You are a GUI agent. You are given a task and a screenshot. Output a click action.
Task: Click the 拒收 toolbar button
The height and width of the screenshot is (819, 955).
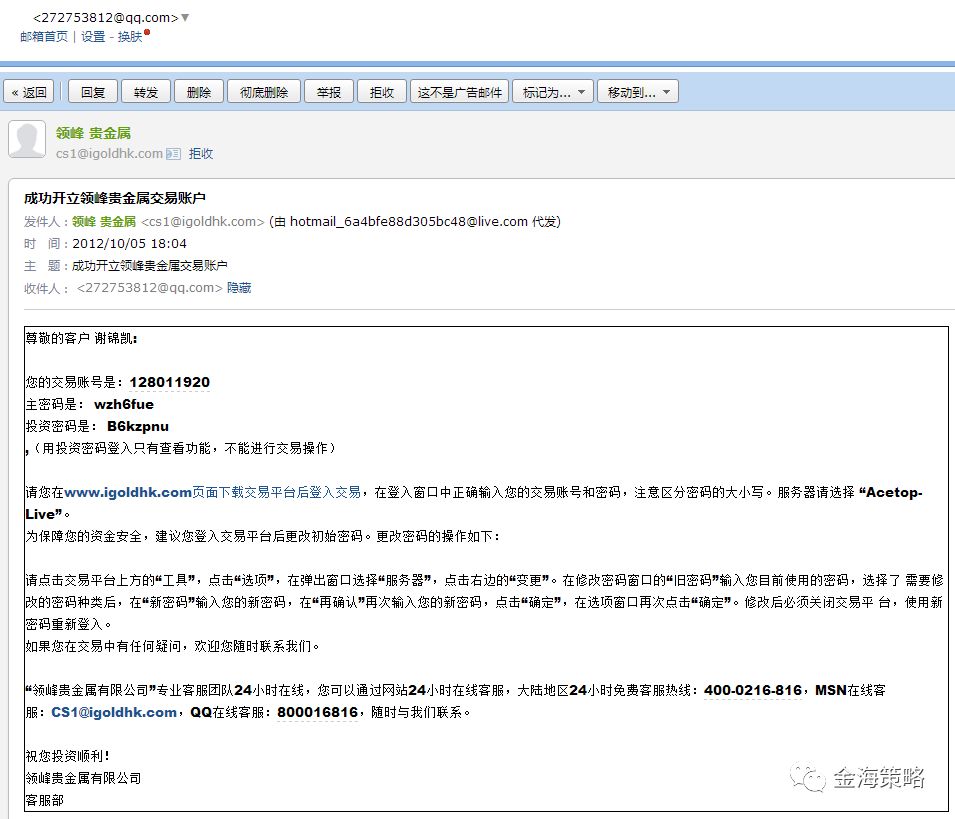(x=381, y=92)
